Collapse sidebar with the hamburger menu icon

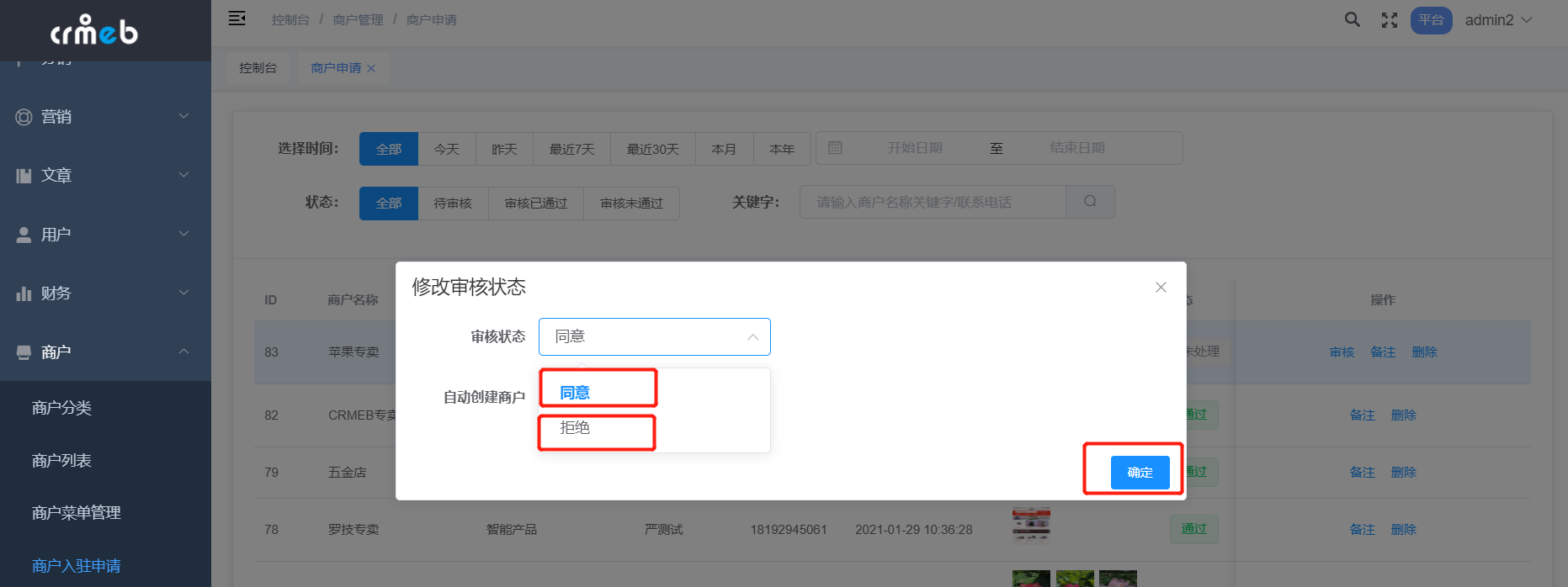pos(237,19)
